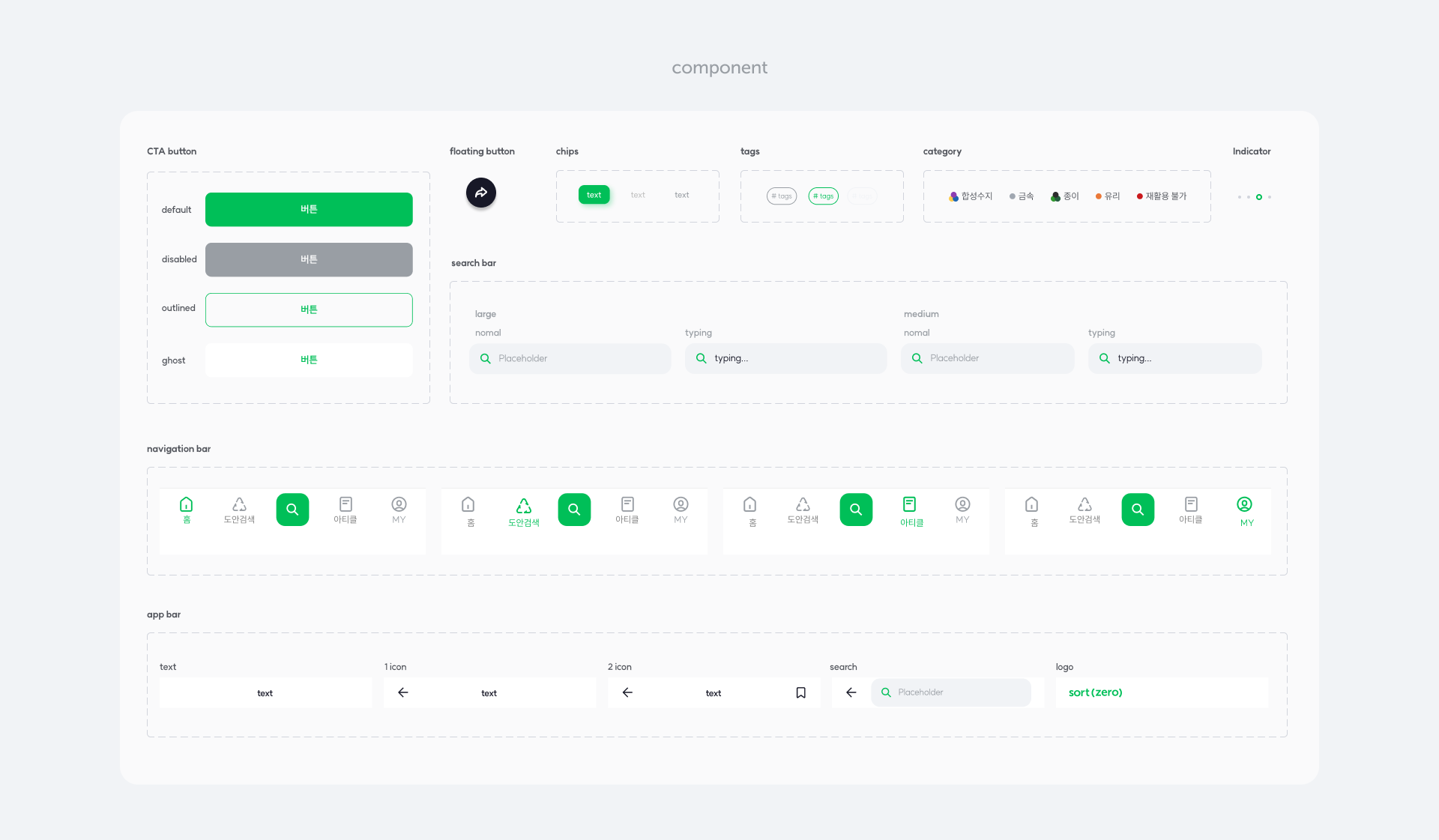Viewport: 1439px width, 840px height.
Task: Choose the 종이 category
Action: (x=1065, y=196)
